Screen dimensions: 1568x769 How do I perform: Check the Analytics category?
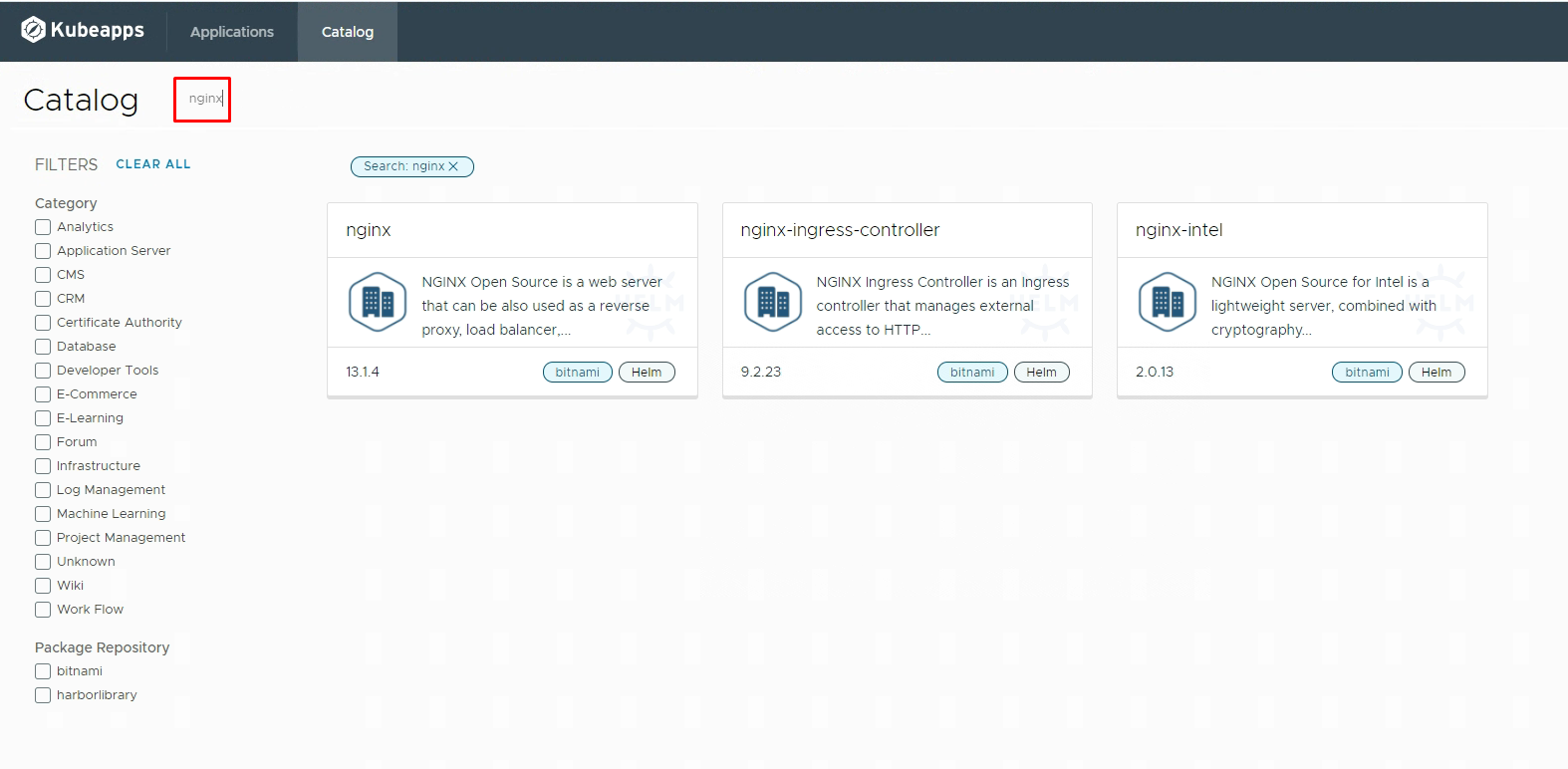[43, 227]
